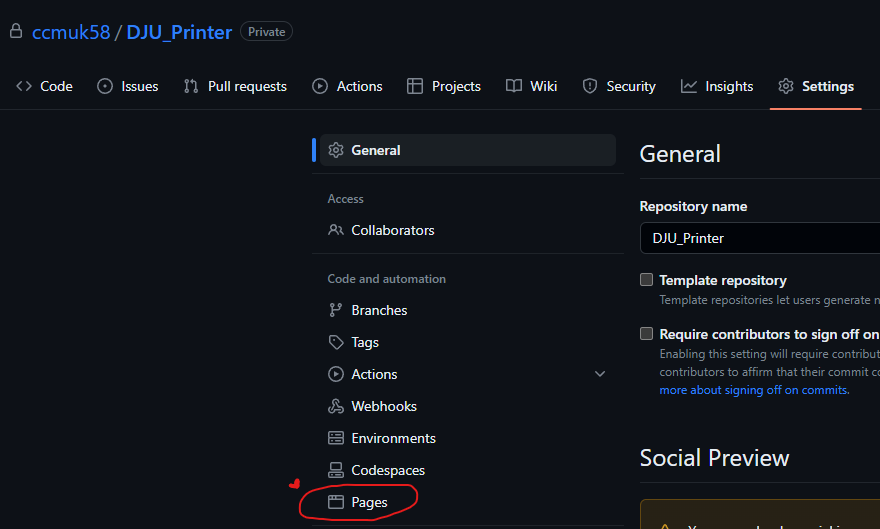Select General in the settings sidebar

pos(468,150)
